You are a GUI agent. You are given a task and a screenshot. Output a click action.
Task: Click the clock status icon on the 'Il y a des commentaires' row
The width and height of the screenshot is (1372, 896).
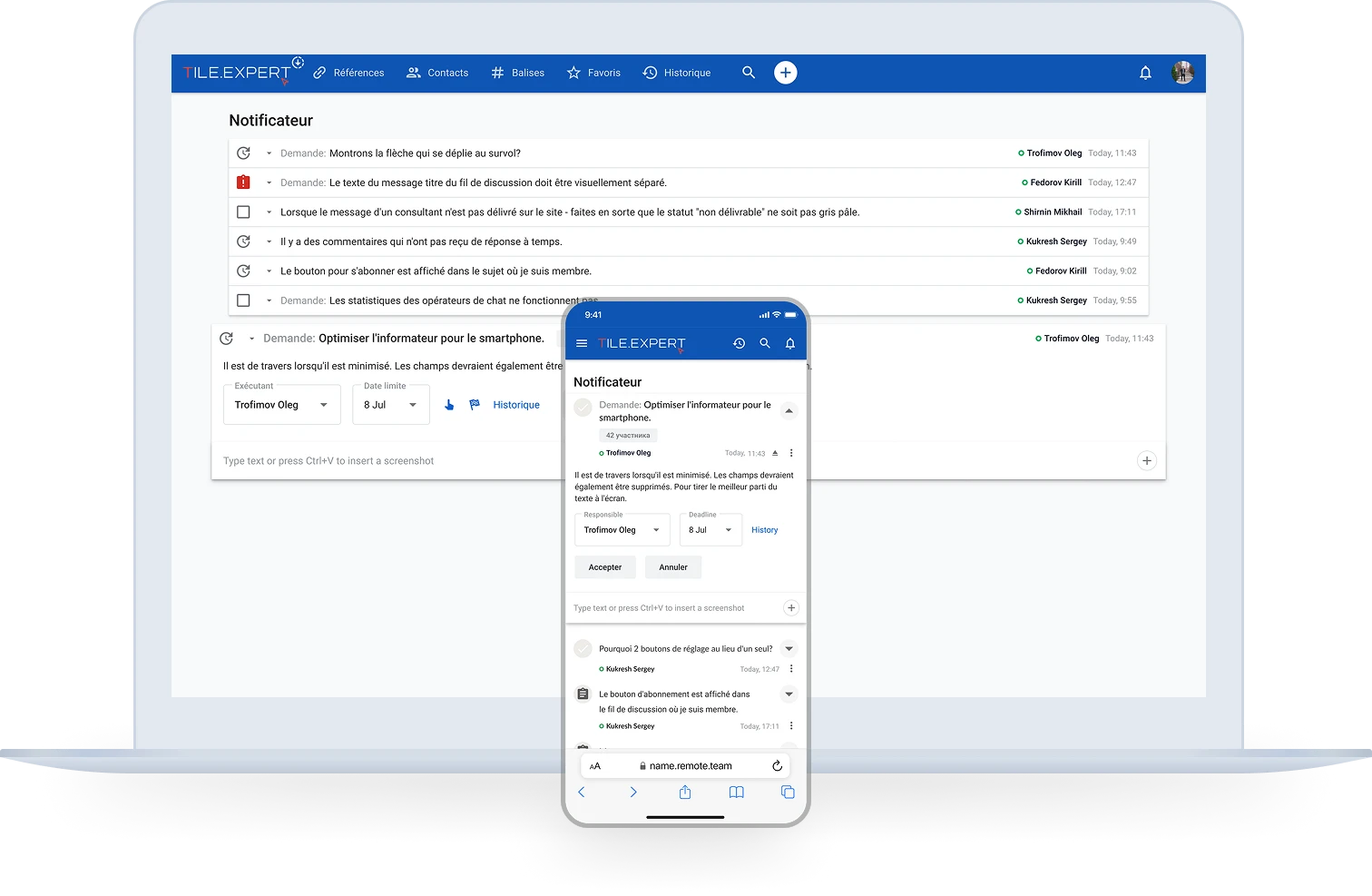coord(243,241)
